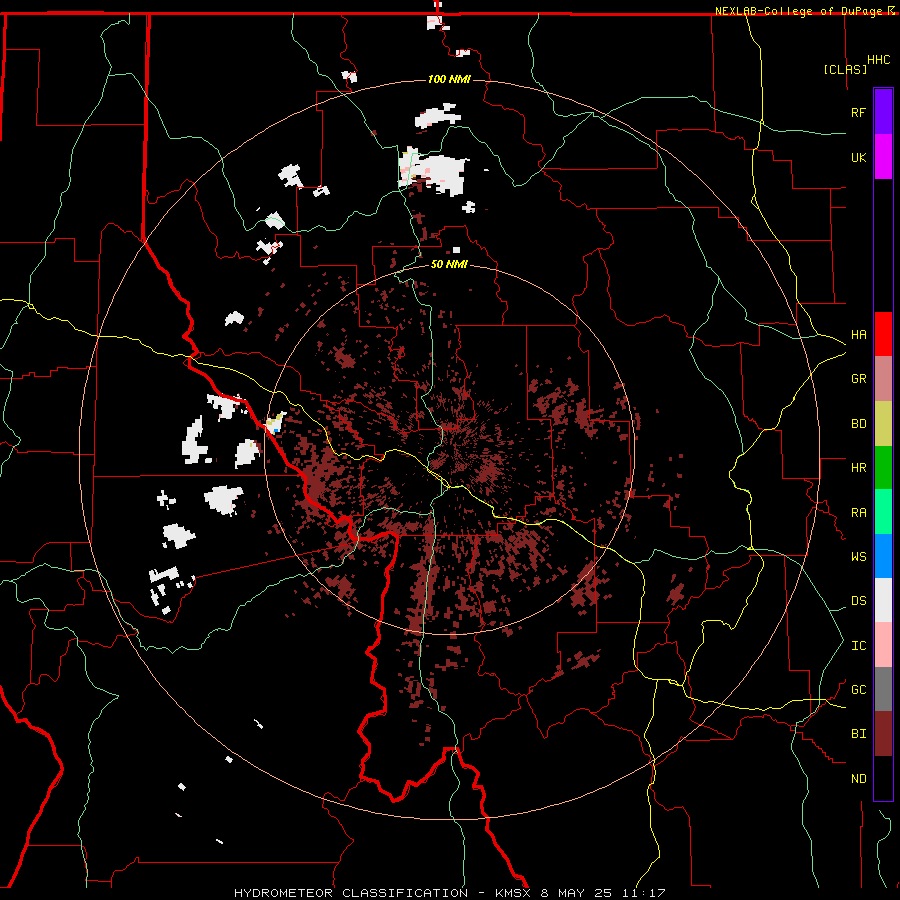Viewport: 900px width, 900px height.
Task: Click the [CLAS] legend heading
Action: pos(845,69)
